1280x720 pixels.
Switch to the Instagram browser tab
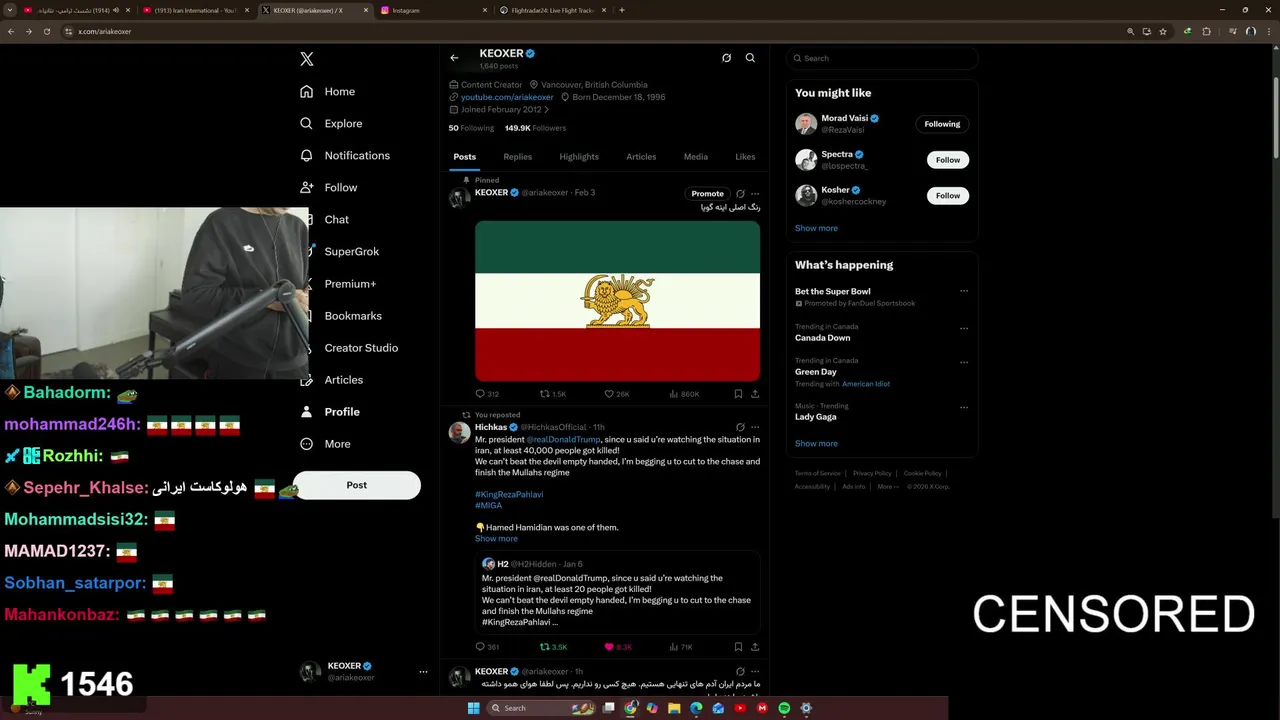[432, 10]
